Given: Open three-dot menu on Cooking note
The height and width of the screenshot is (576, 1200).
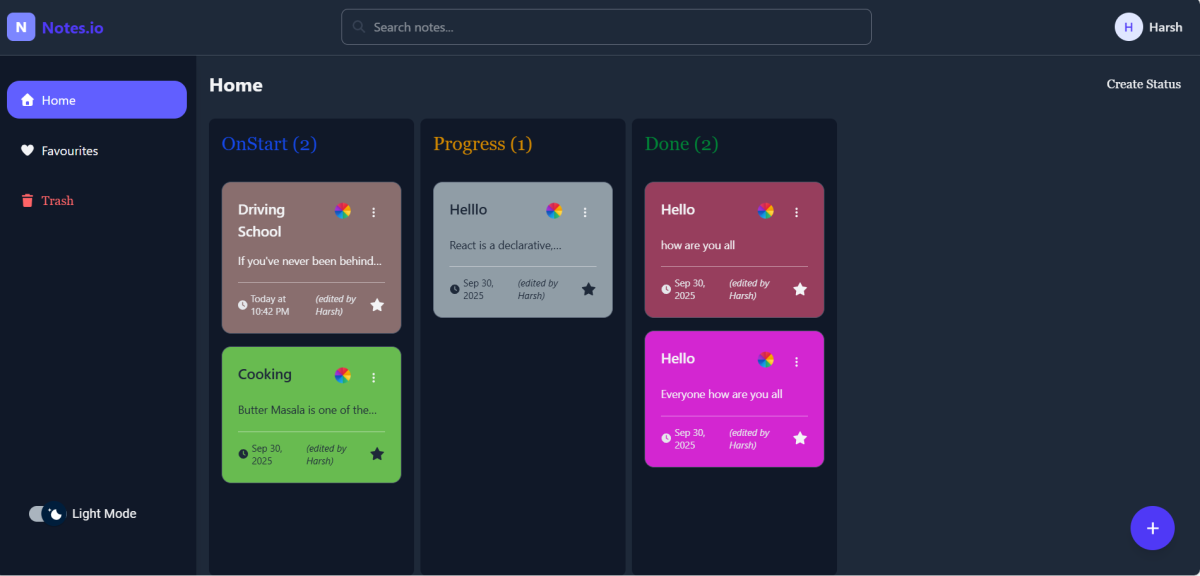Looking at the screenshot, I should coord(374,377).
